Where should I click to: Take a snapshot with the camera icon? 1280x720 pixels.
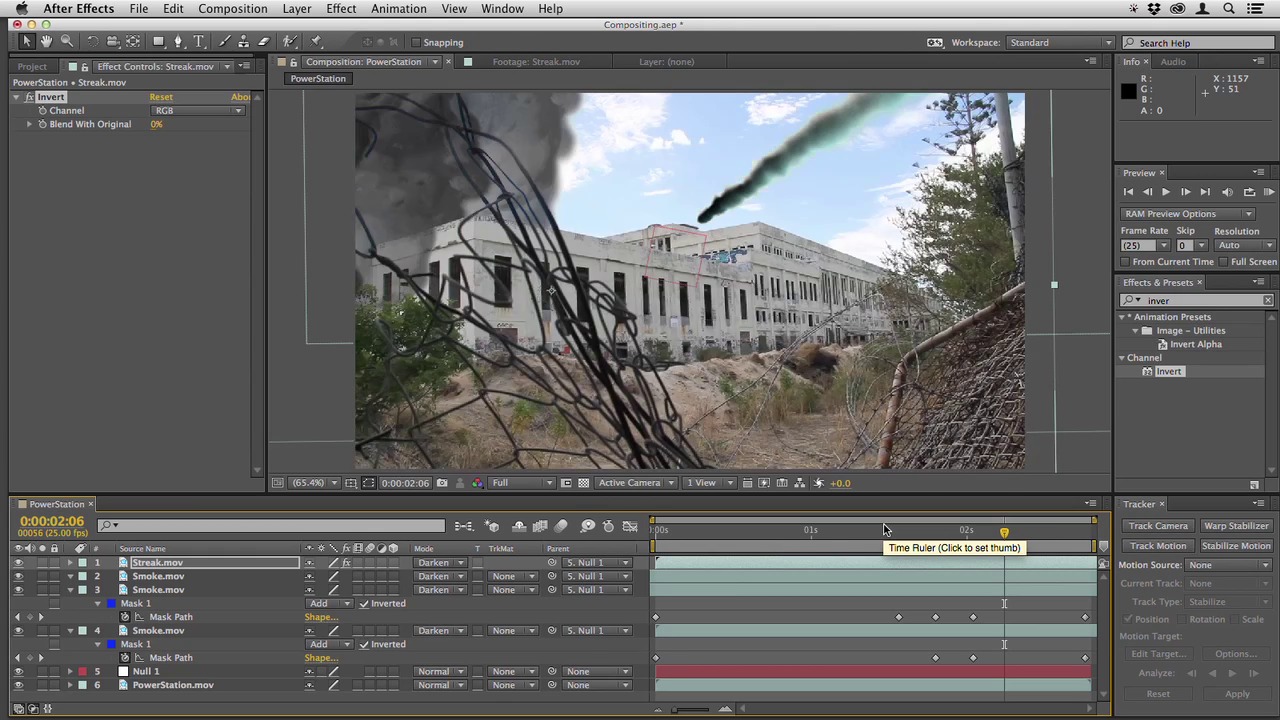coord(442,483)
